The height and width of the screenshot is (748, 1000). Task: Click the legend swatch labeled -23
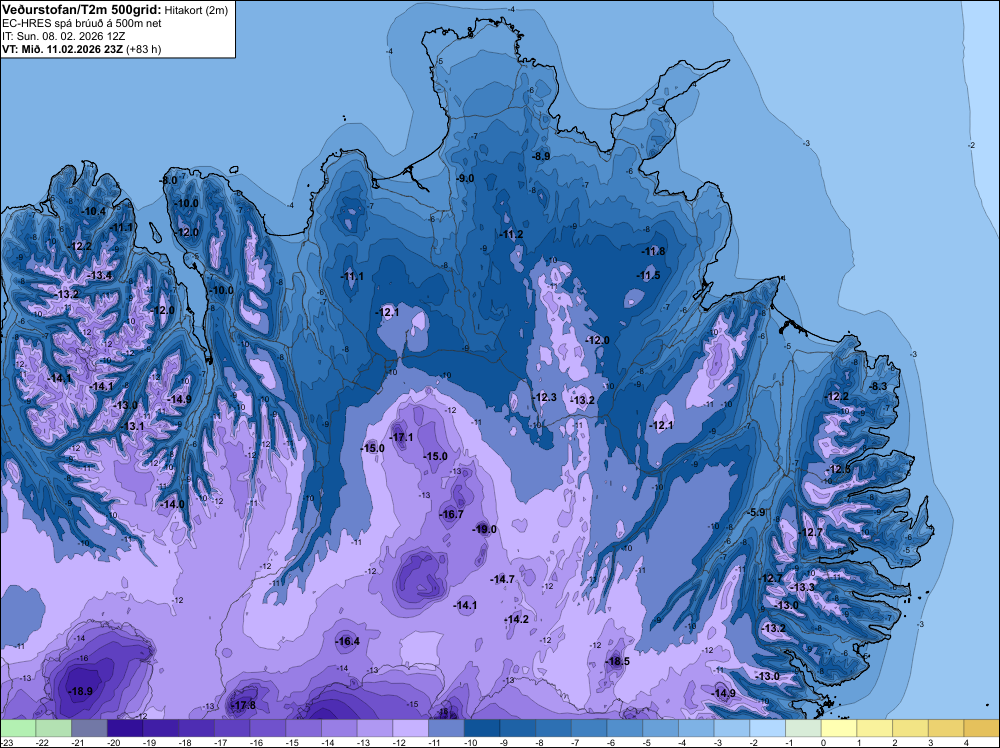[x=18, y=728]
